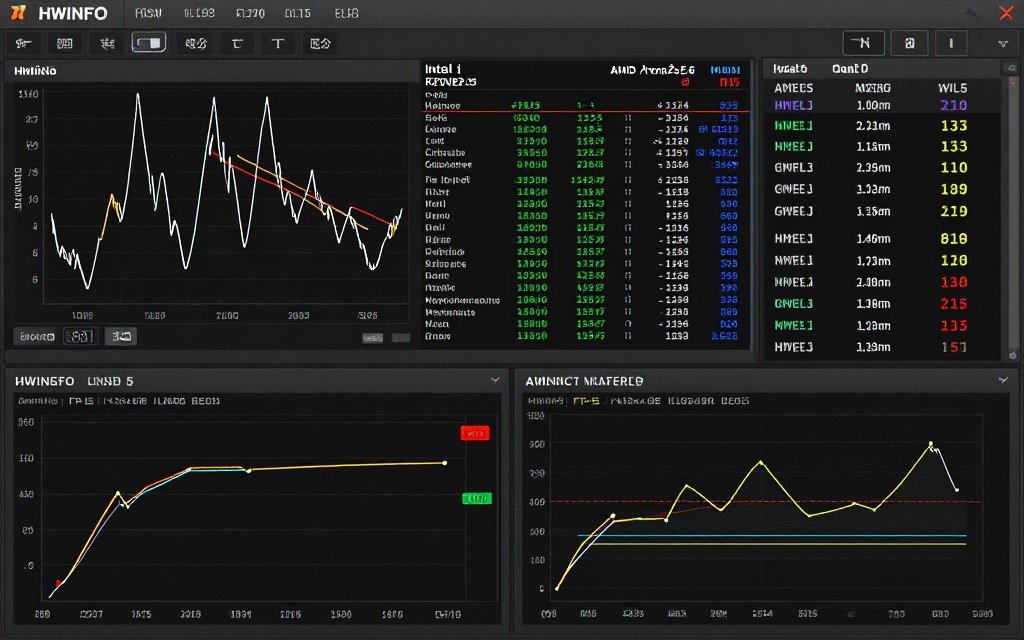Click the WIL5 column header
The image size is (1024, 640).
tap(952, 88)
